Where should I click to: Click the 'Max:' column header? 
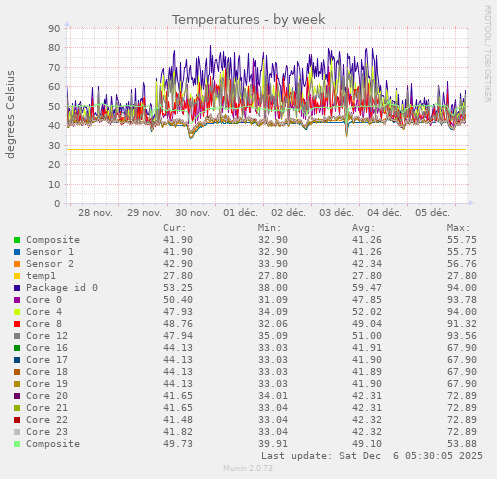click(x=458, y=228)
